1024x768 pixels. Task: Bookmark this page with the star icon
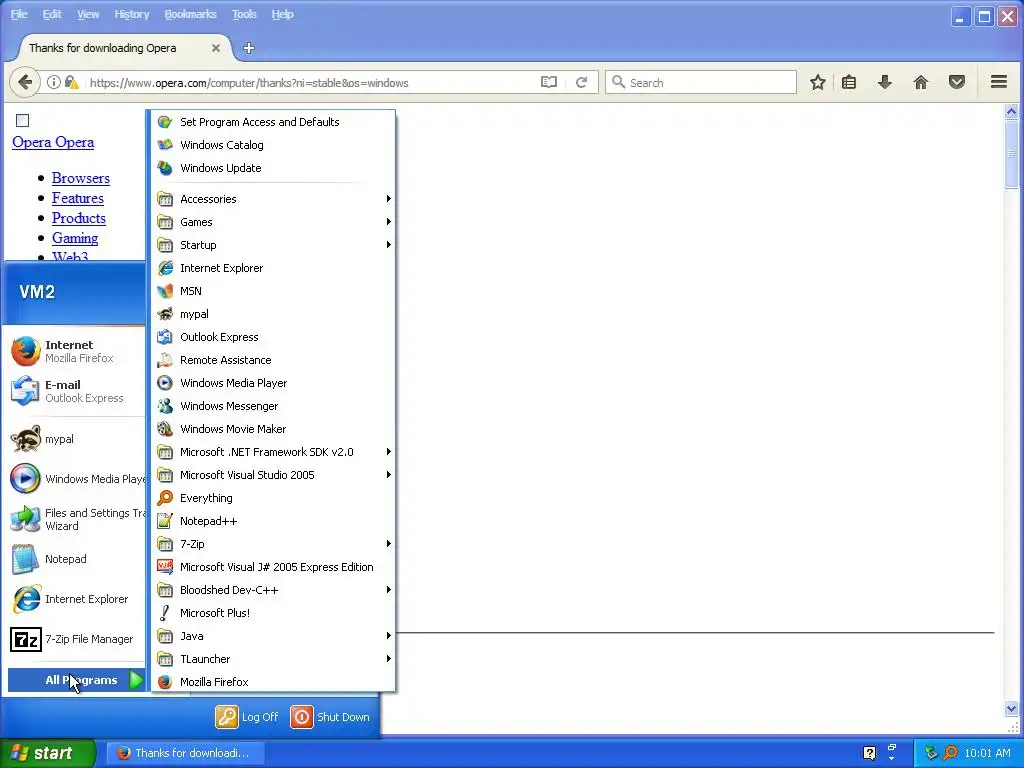click(x=818, y=82)
